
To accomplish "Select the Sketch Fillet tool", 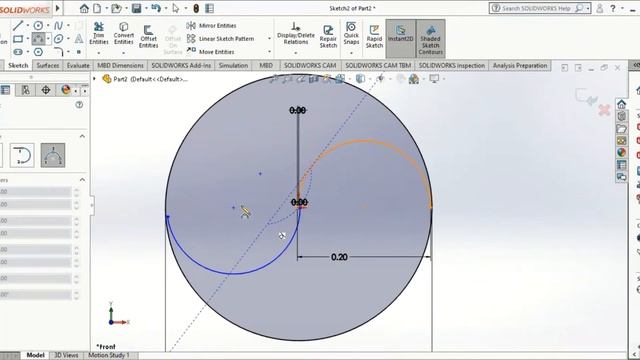I will [x=58, y=52].
